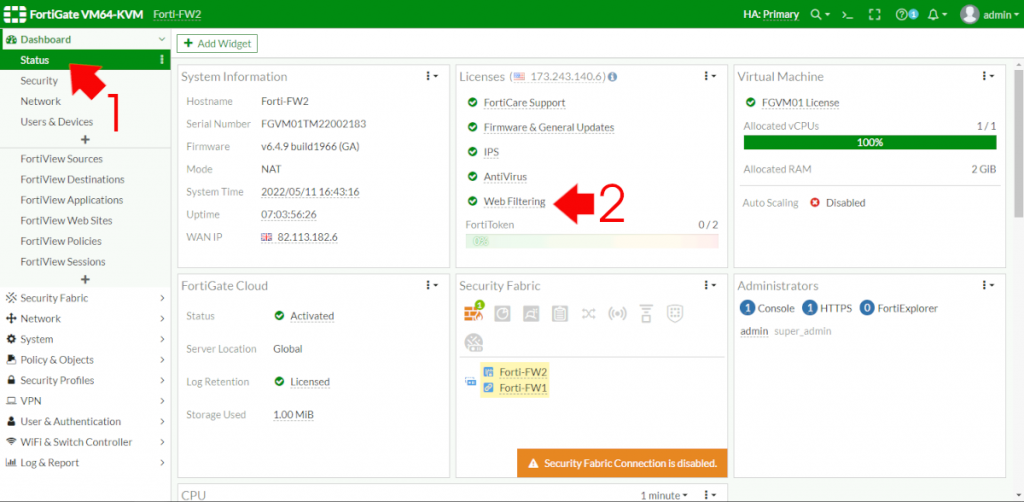Click the red Disabled icon for Auto Scaling
The width and height of the screenshot is (1024, 502).
(x=814, y=203)
